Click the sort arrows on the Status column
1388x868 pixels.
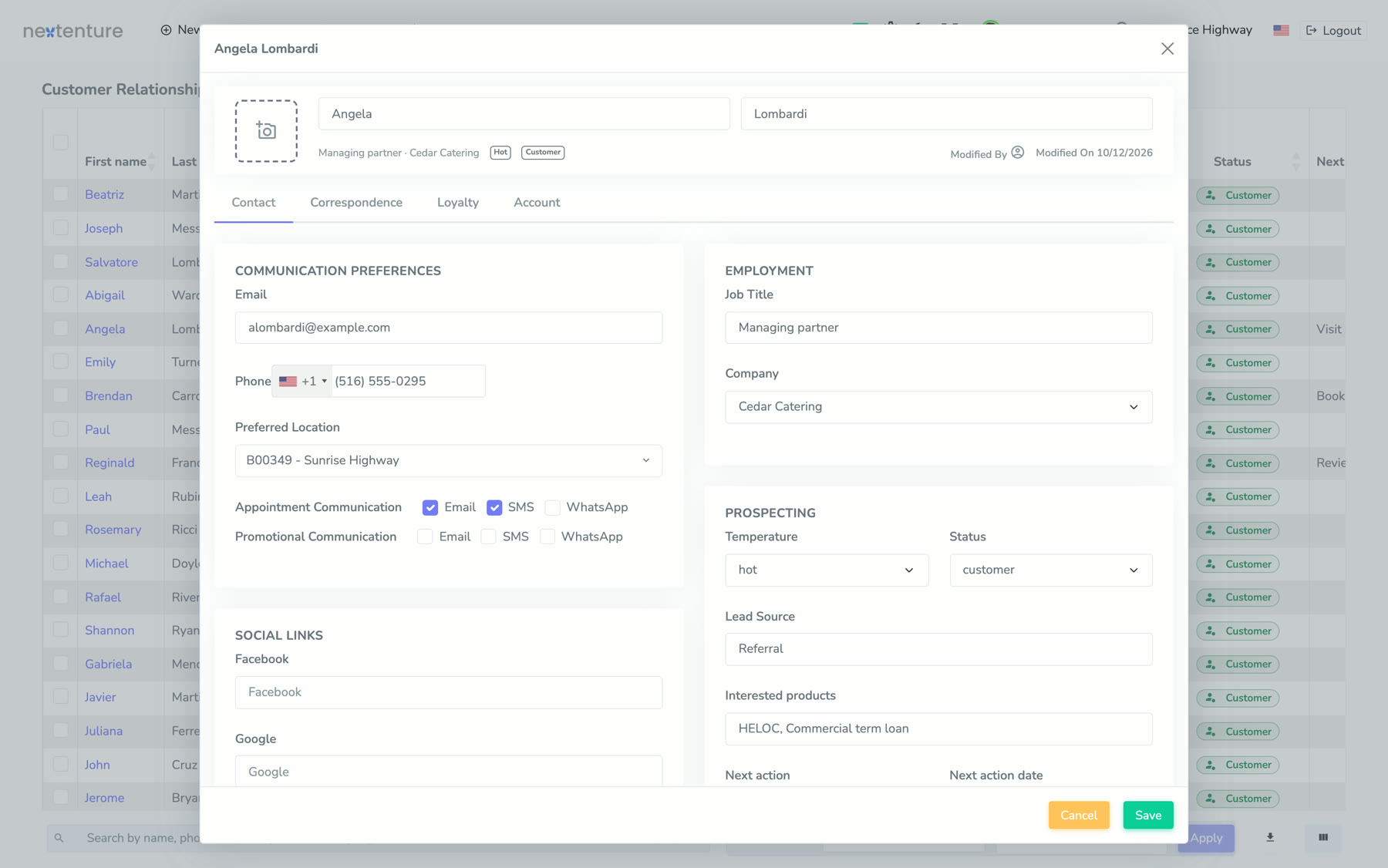(1295, 161)
